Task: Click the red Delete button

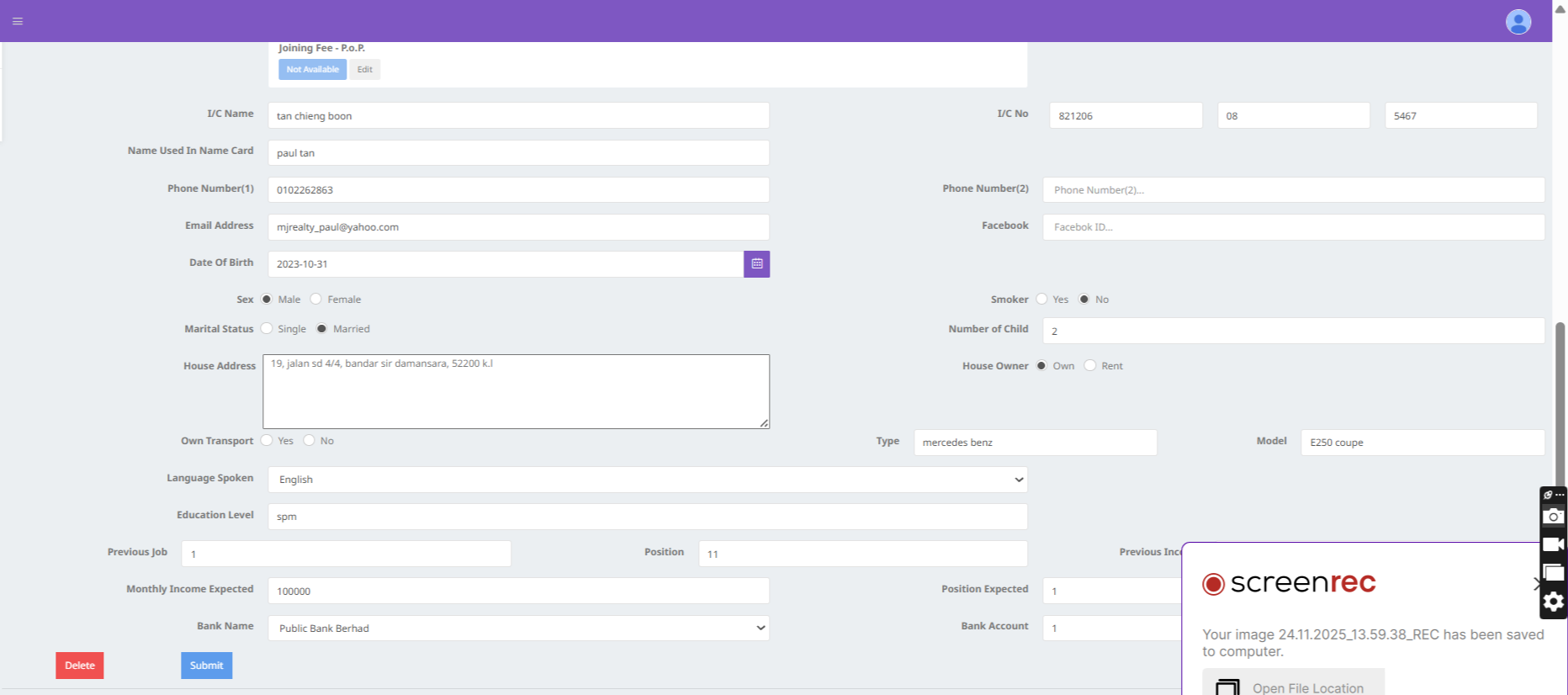Action: pos(80,666)
